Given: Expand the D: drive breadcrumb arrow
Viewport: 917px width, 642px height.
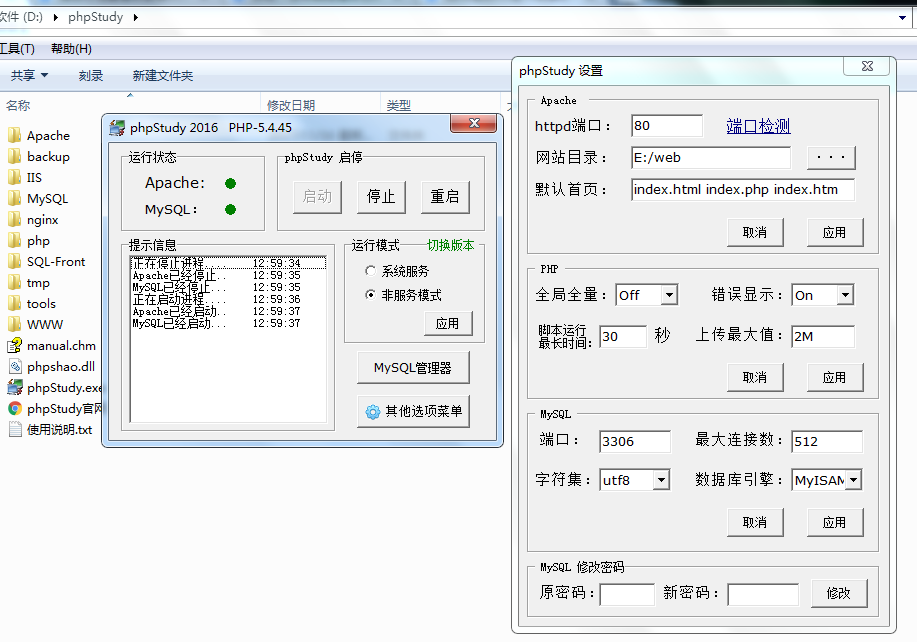Looking at the screenshot, I should 56,17.
